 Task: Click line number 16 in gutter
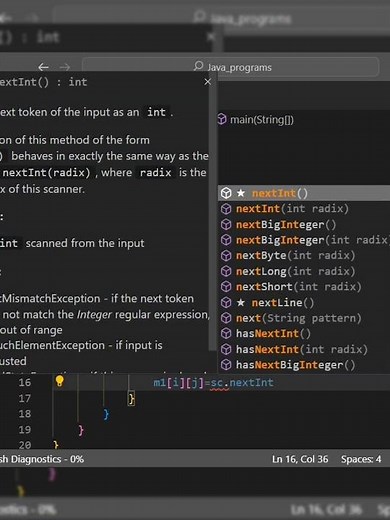(x=25, y=382)
